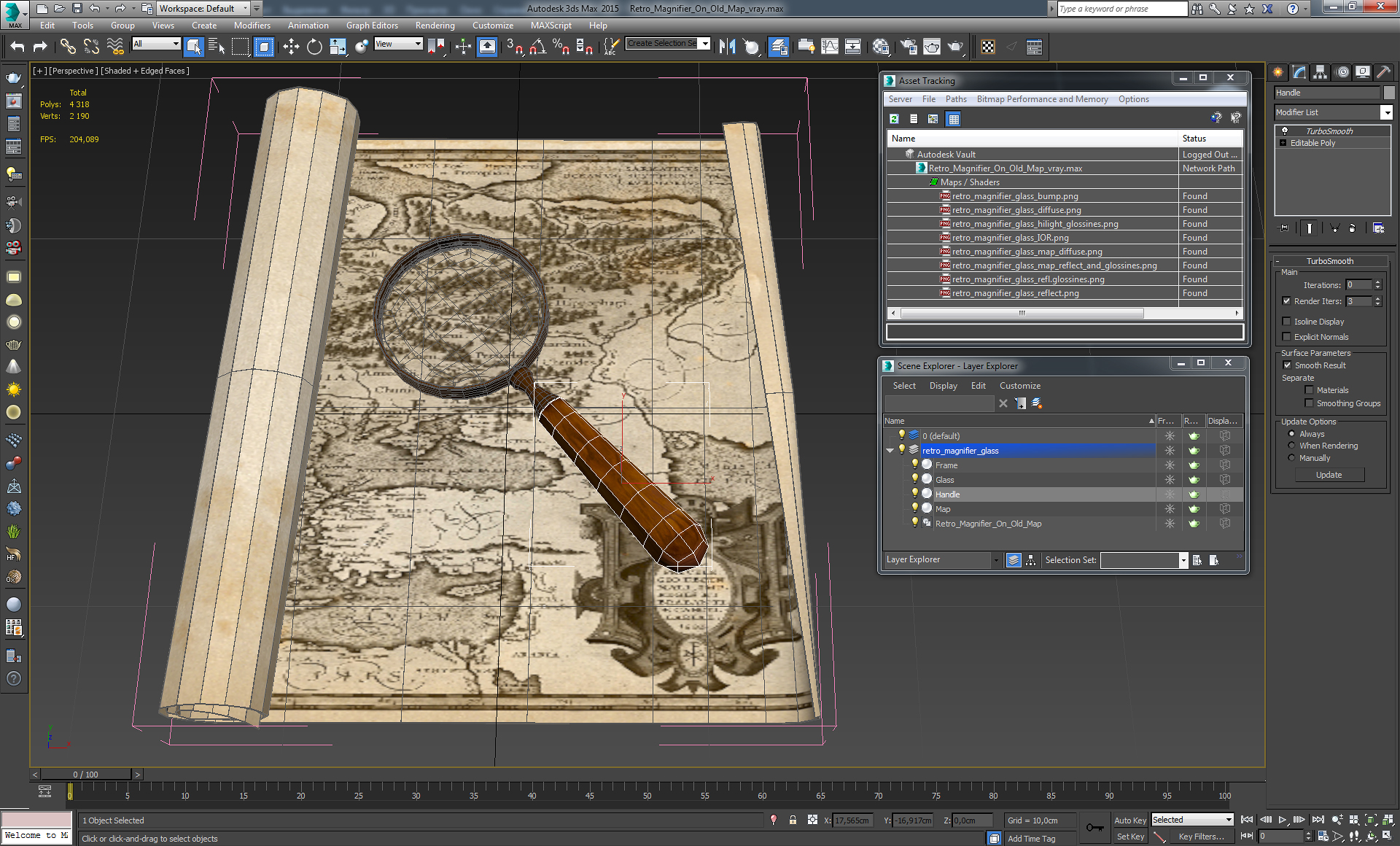Click the selection lock icon in status bar
This screenshot has width=1400, height=846.
tap(793, 820)
